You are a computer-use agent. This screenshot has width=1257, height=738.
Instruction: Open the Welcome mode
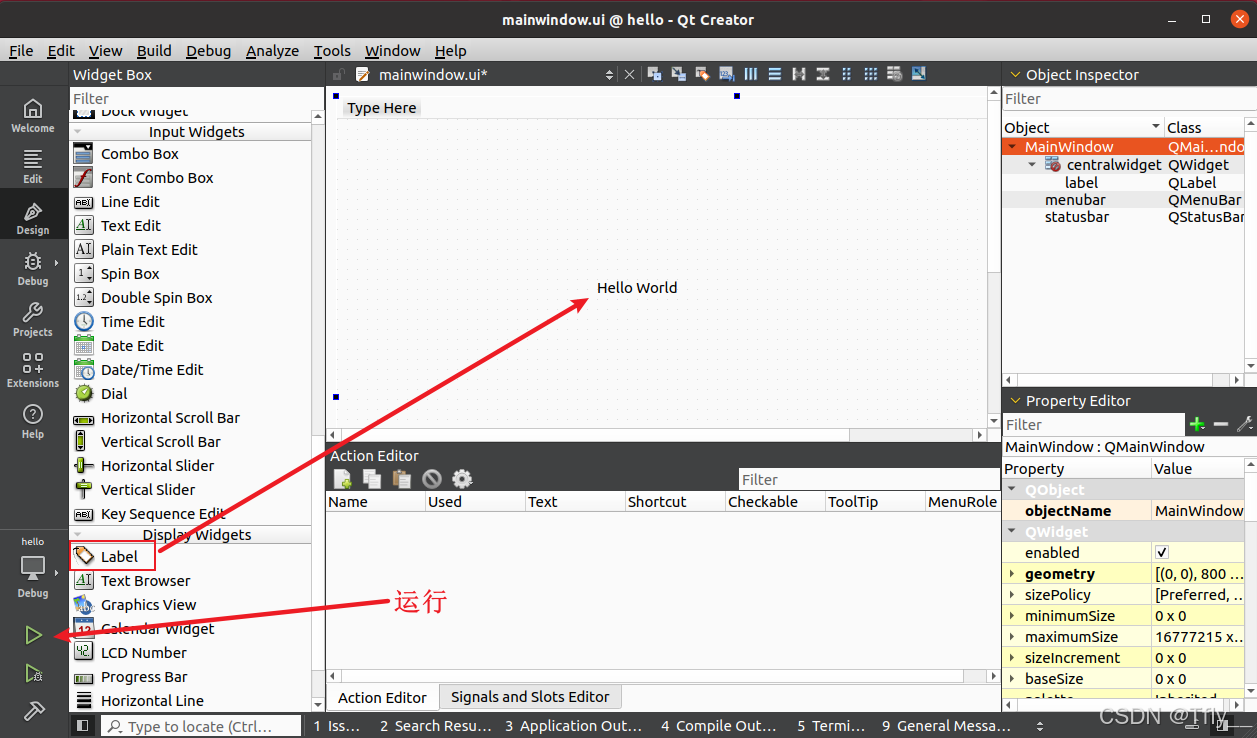33,116
